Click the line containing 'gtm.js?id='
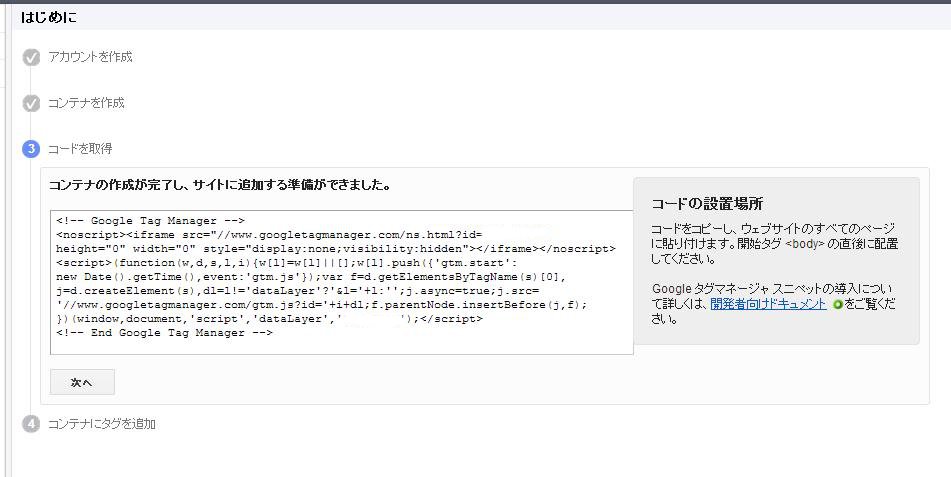951x477 pixels. pyautogui.click(x=321, y=305)
